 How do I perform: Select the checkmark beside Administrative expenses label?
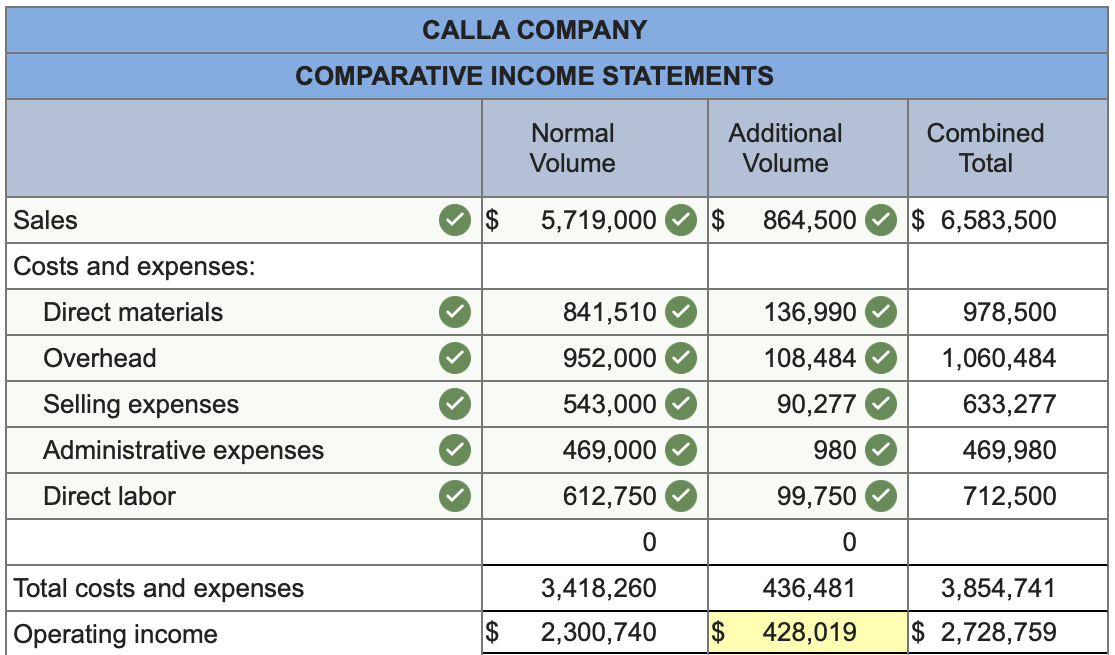click(x=453, y=450)
